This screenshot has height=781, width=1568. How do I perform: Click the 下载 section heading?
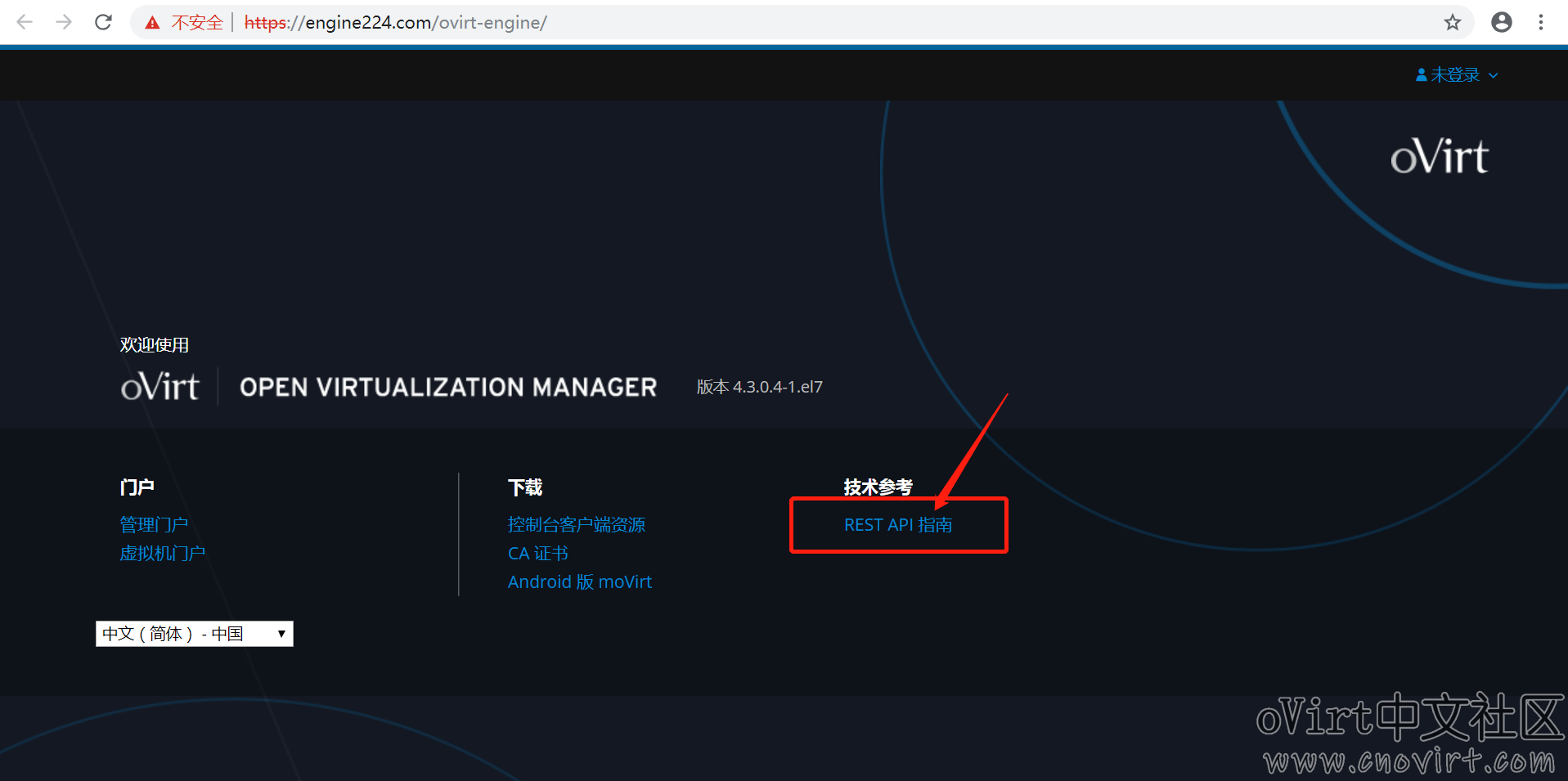click(x=525, y=487)
